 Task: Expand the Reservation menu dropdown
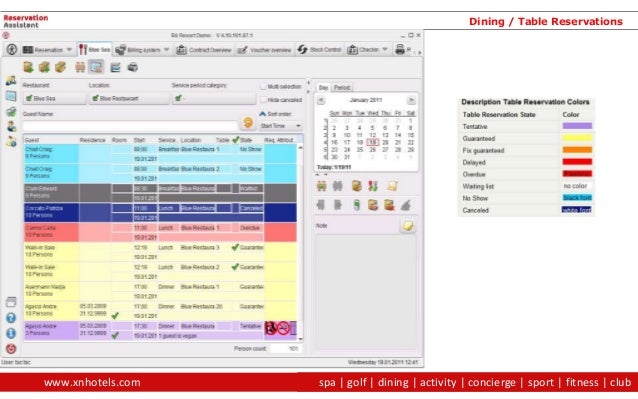[69, 50]
